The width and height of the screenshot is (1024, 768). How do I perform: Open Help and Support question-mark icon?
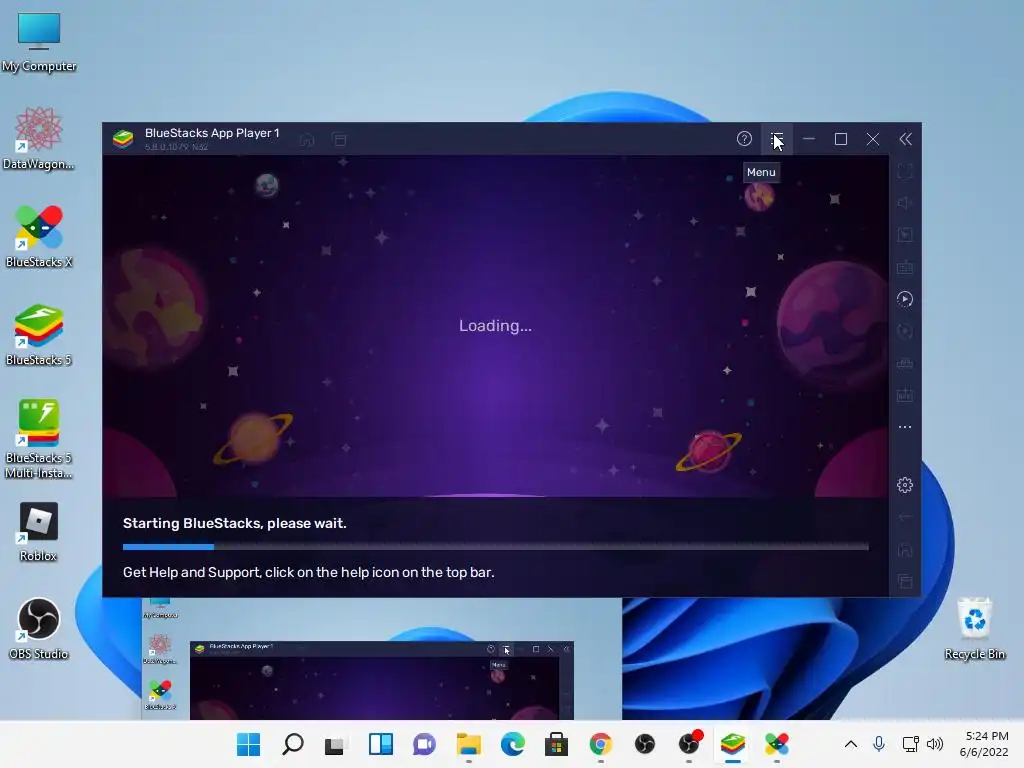[744, 139]
